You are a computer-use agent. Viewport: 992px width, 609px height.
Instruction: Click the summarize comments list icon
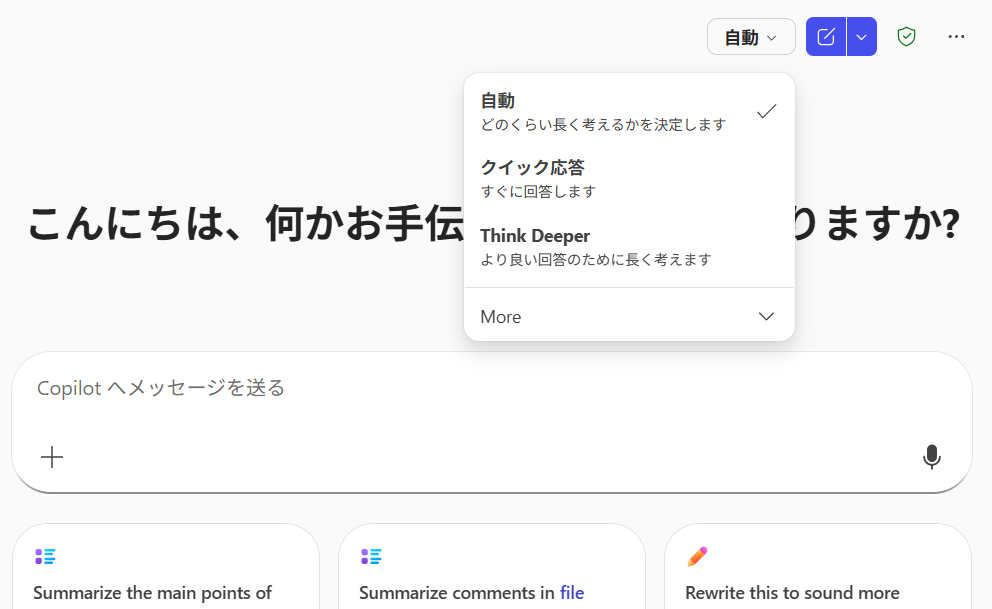click(371, 556)
